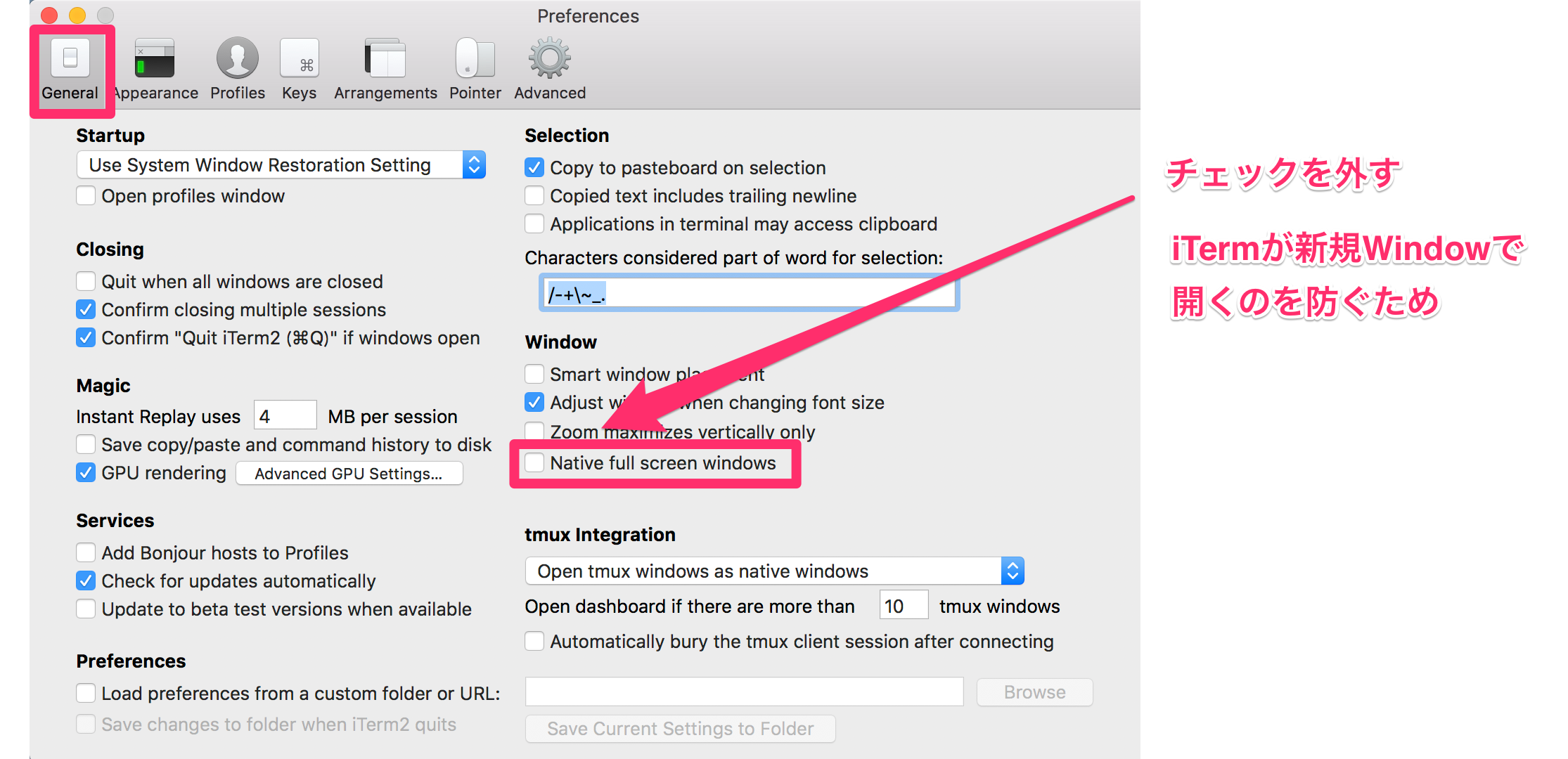This screenshot has width=1568, height=759.
Task: Enable Zoom maximizes vertically only
Action: [x=534, y=430]
